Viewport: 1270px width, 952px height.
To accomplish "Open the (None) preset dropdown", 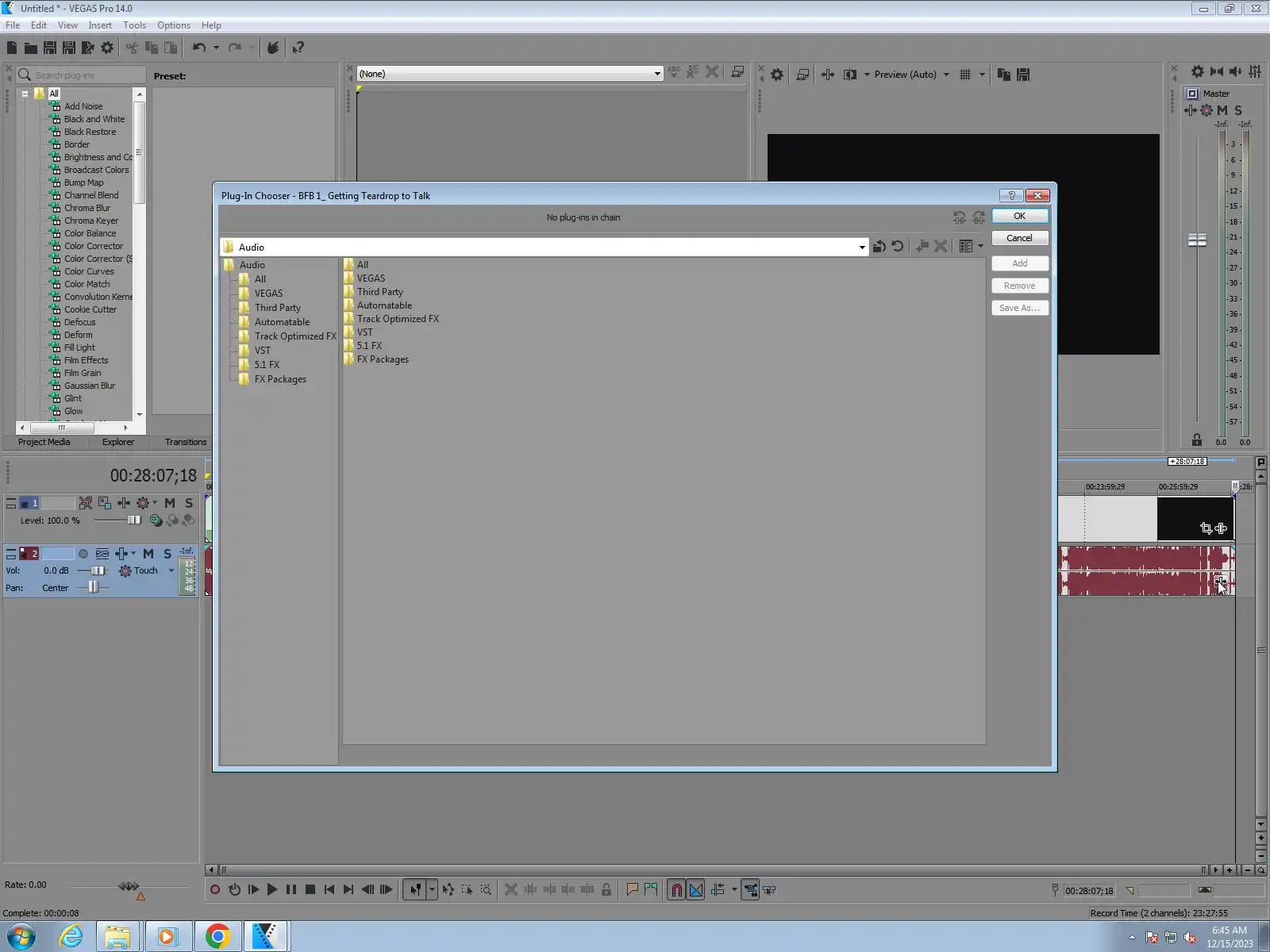I will [657, 74].
